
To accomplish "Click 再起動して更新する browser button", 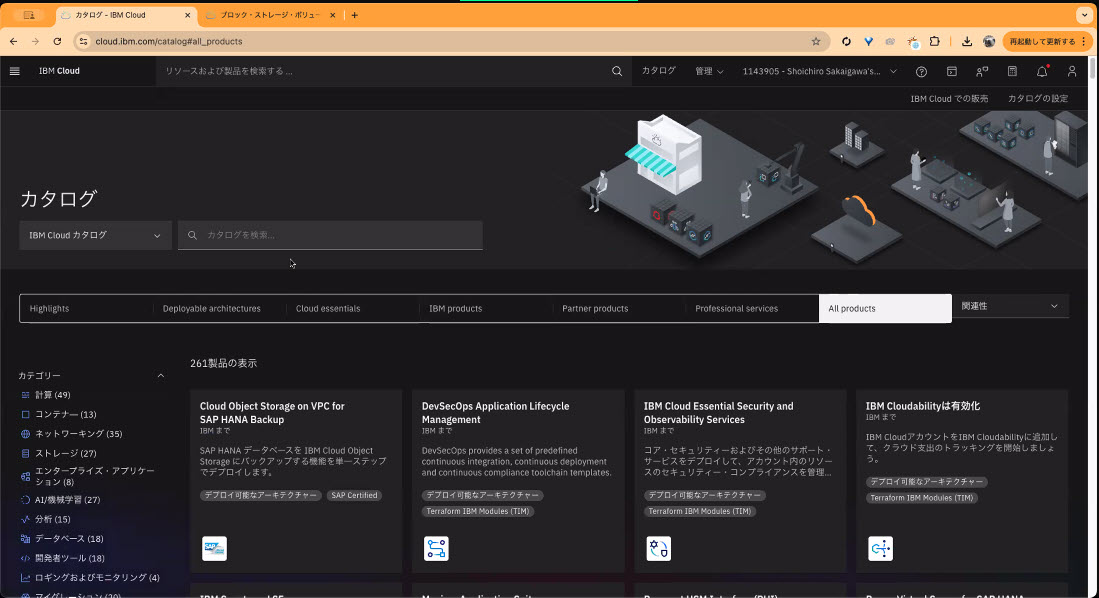I will (1046, 41).
